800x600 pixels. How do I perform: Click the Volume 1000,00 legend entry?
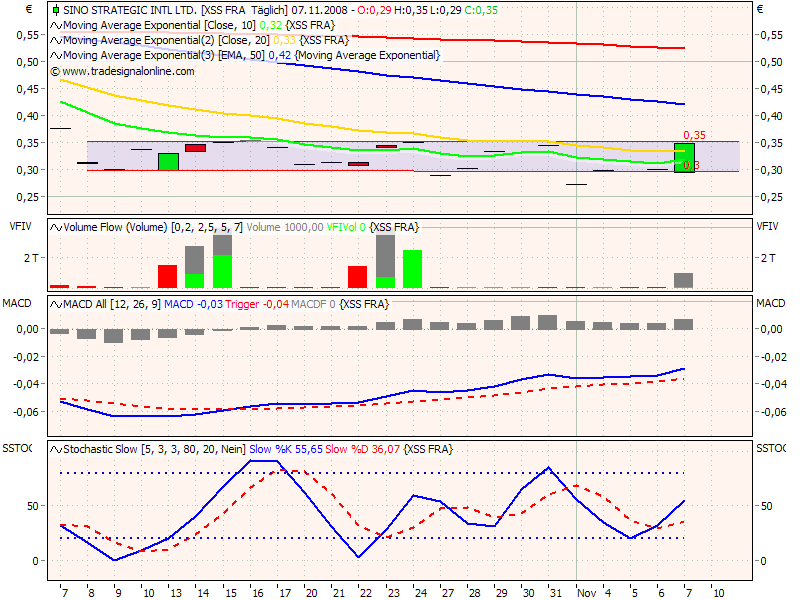[x=285, y=228]
